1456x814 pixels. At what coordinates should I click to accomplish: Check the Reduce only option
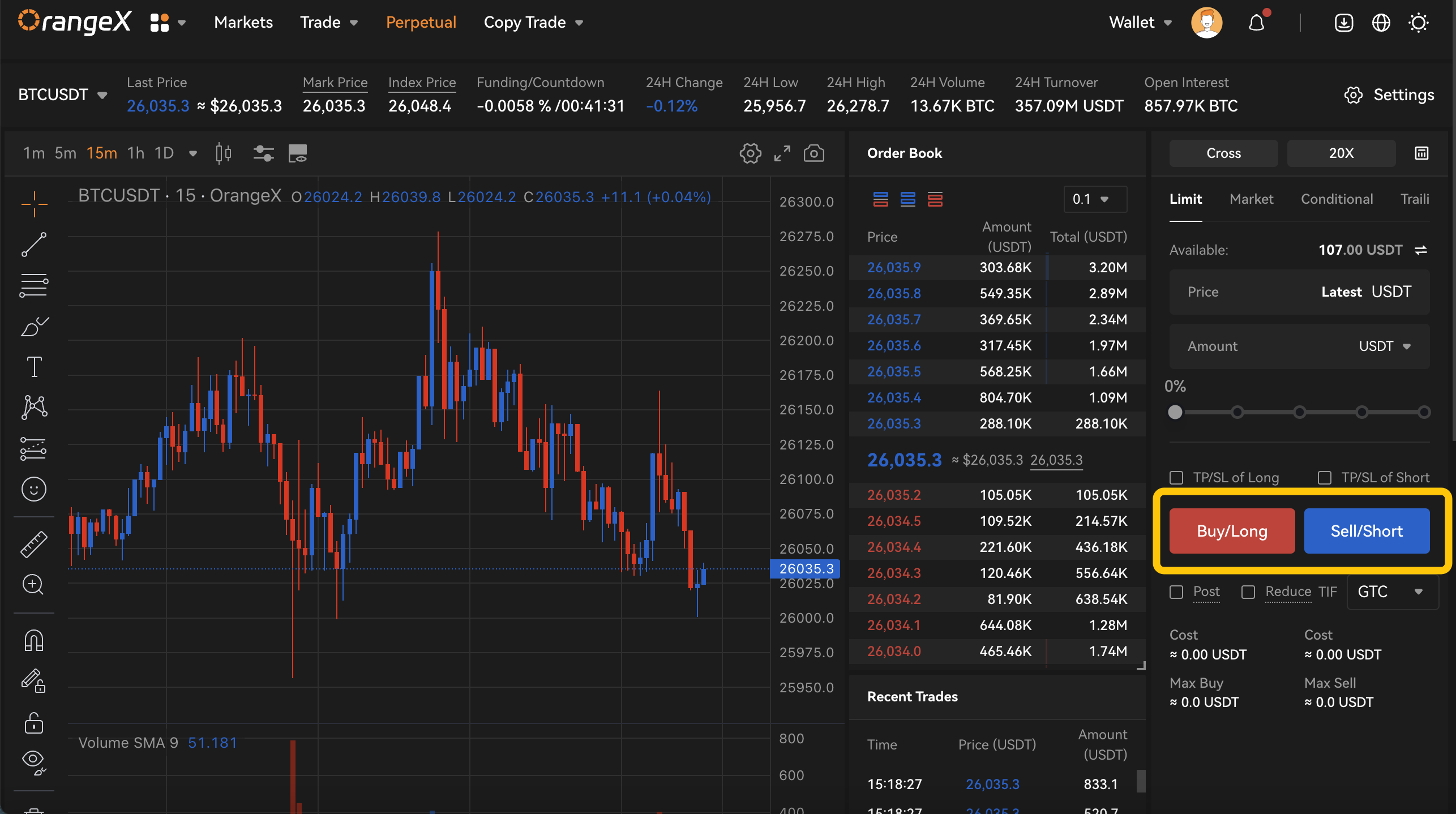[x=1248, y=592]
